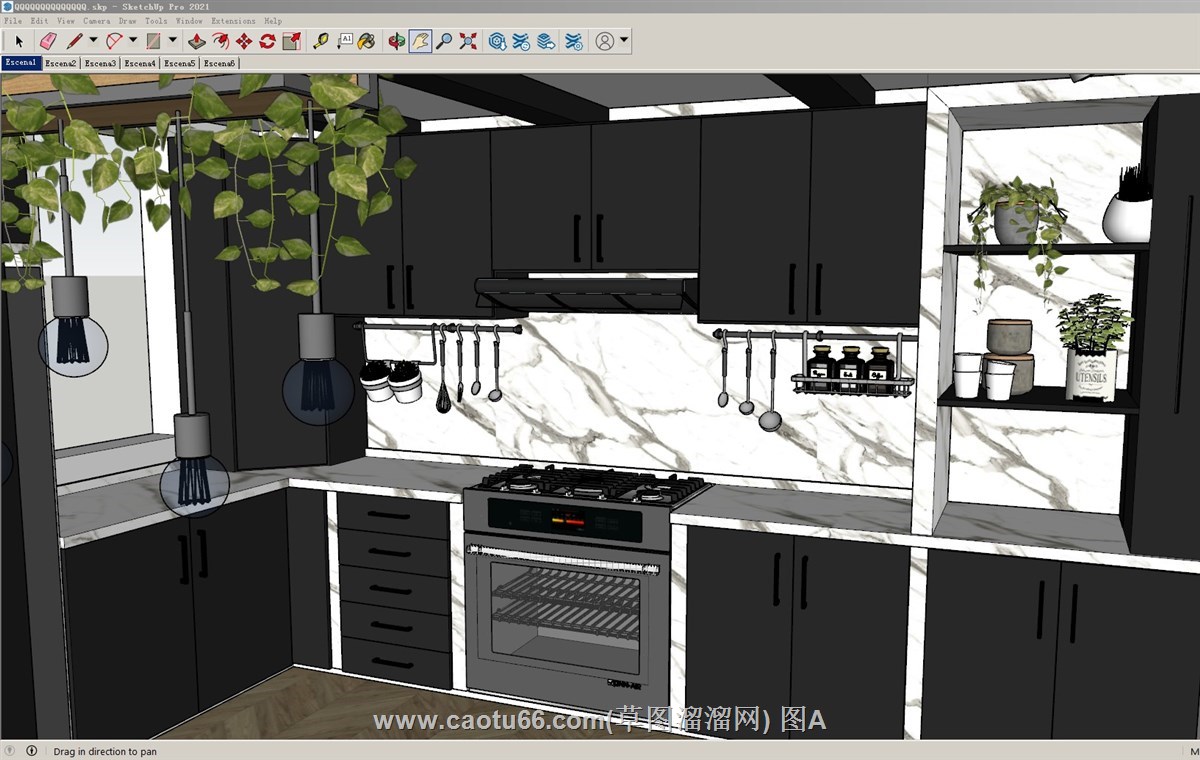Activate the Push/Pull tool
Screen dimensions: 1200x760
point(196,41)
